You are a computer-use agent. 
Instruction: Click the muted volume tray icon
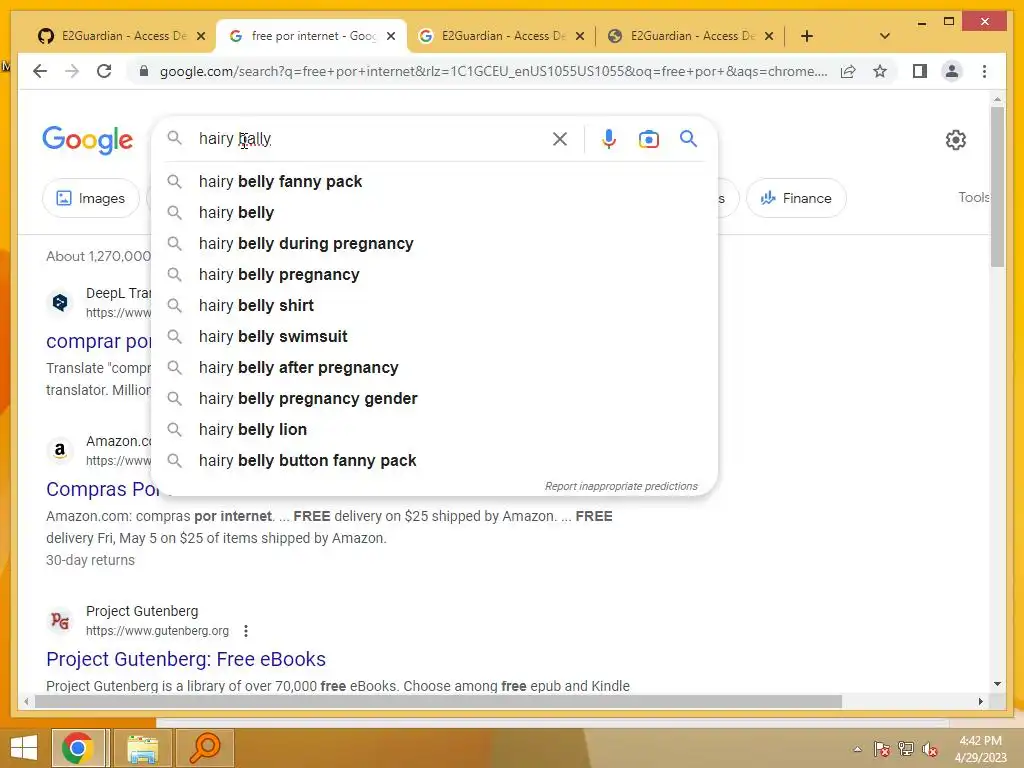pos(930,749)
